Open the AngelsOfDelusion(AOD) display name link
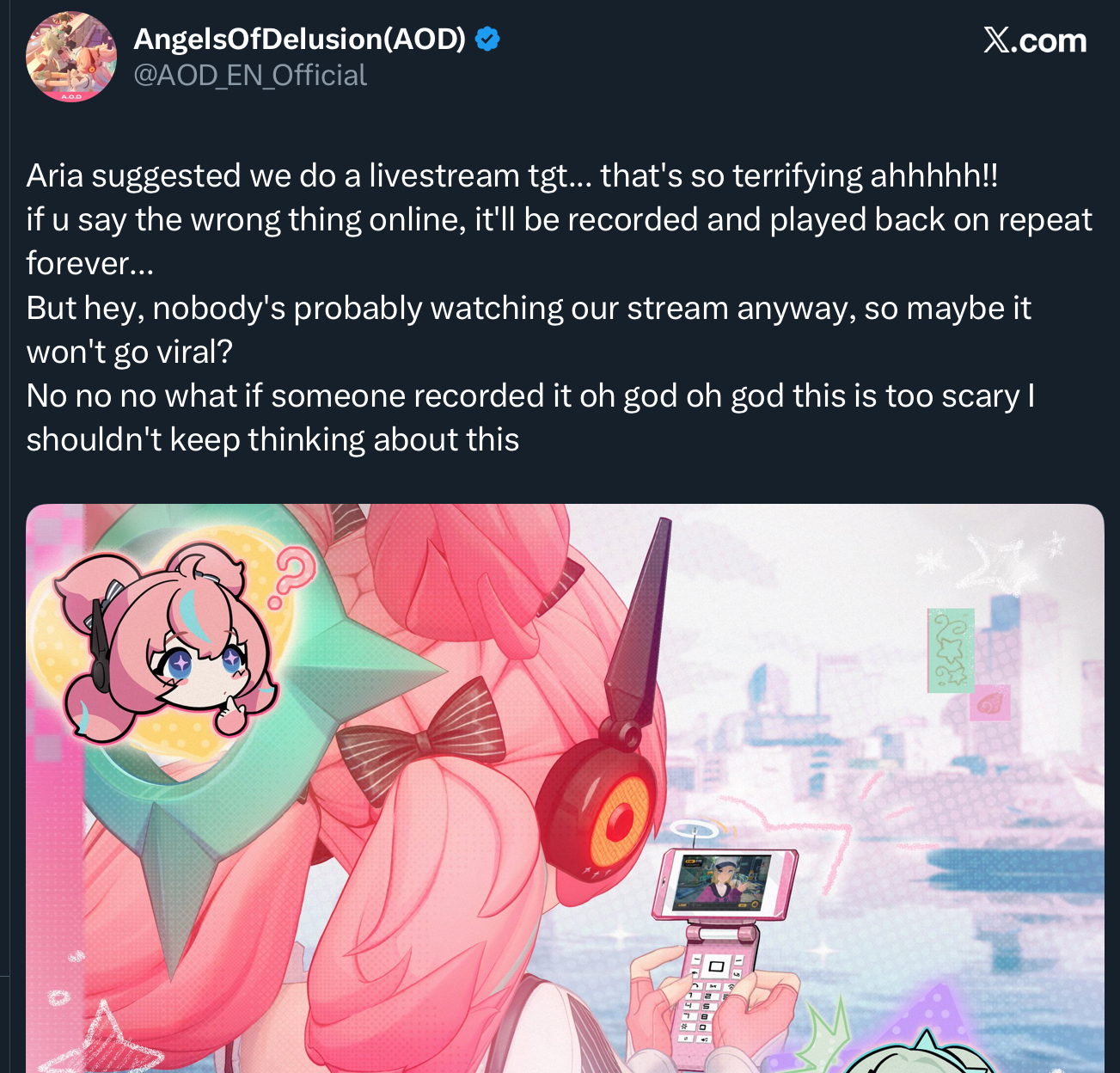Image resolution: width=1120 pixels, height=1073 pixels. click(x=299, y=39)
